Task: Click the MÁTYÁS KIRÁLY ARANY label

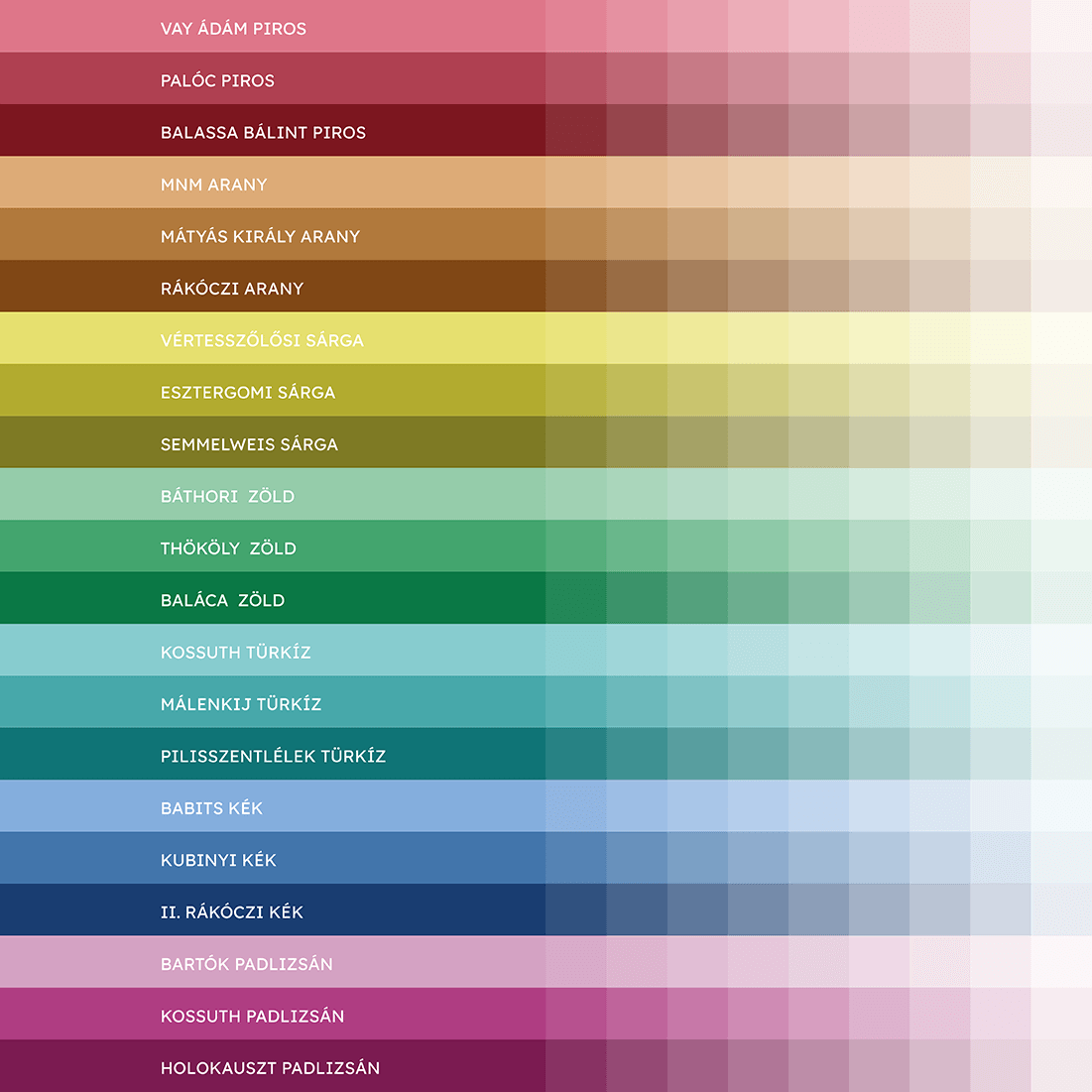Action: pyautogui.click(x=261, y=237)
